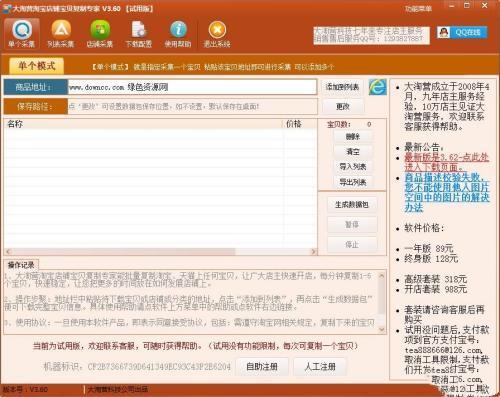This screenshot has width=500, height=397.
Task: Open the 功能菜单 menu
Action: [418, 9]
